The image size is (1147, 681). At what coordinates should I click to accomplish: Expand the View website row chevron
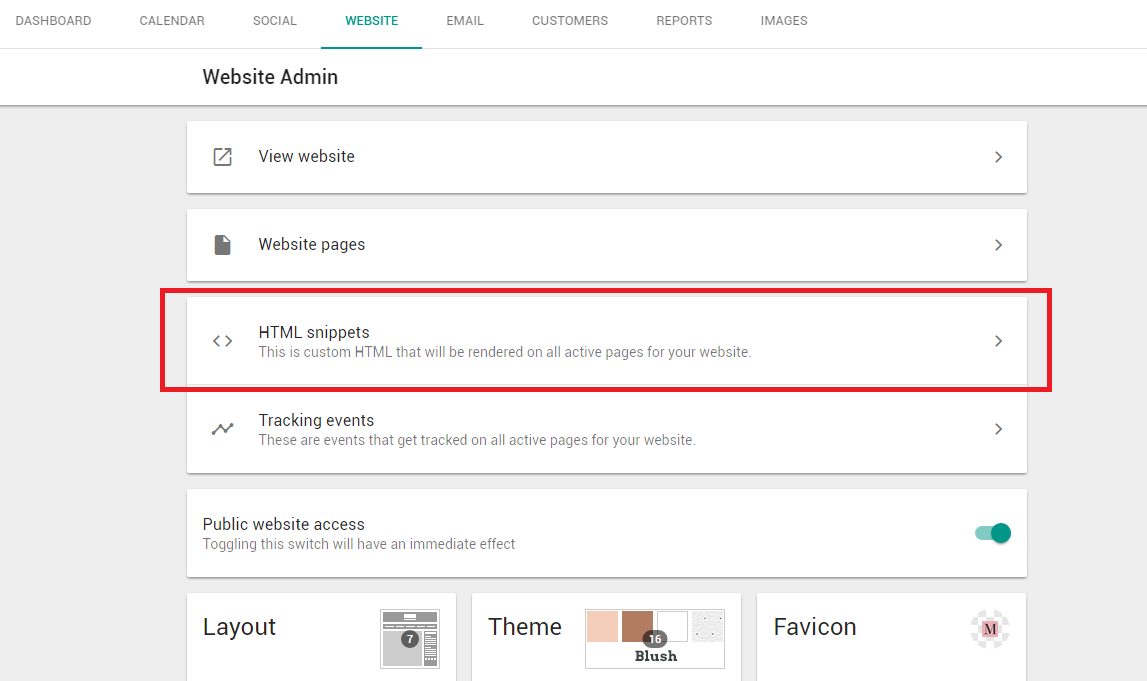pos(998,156)
